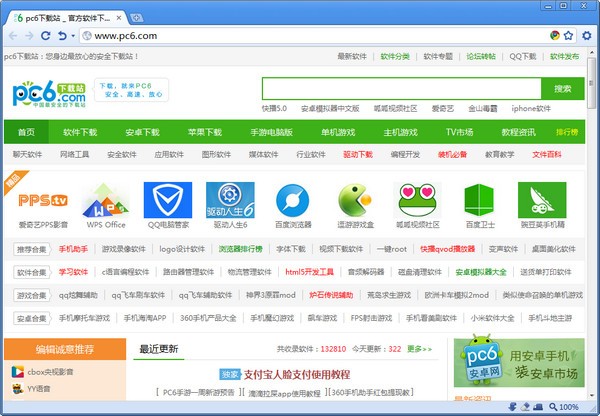Click the 聊天软件 category link
The image size is (600, 416).
click(27, 155)
